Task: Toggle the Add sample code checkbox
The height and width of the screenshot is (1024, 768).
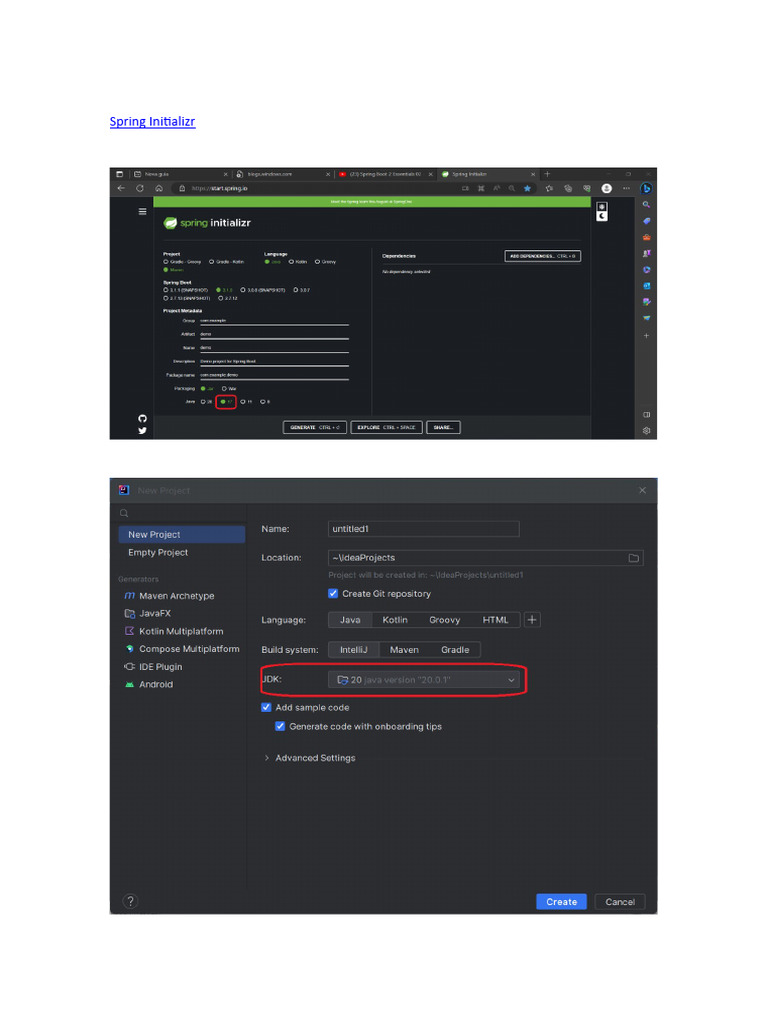Action: click(x=266, y=707)
